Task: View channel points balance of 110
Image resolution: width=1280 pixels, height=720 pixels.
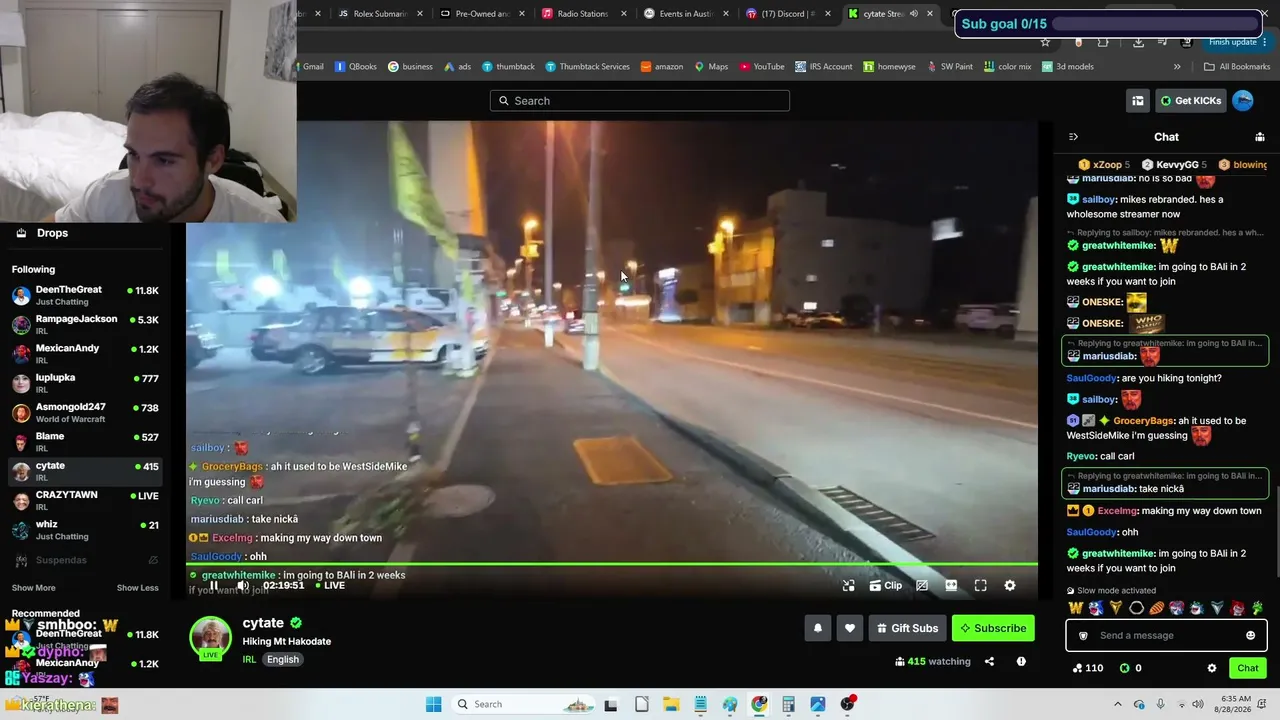Action: (1087, 668)
